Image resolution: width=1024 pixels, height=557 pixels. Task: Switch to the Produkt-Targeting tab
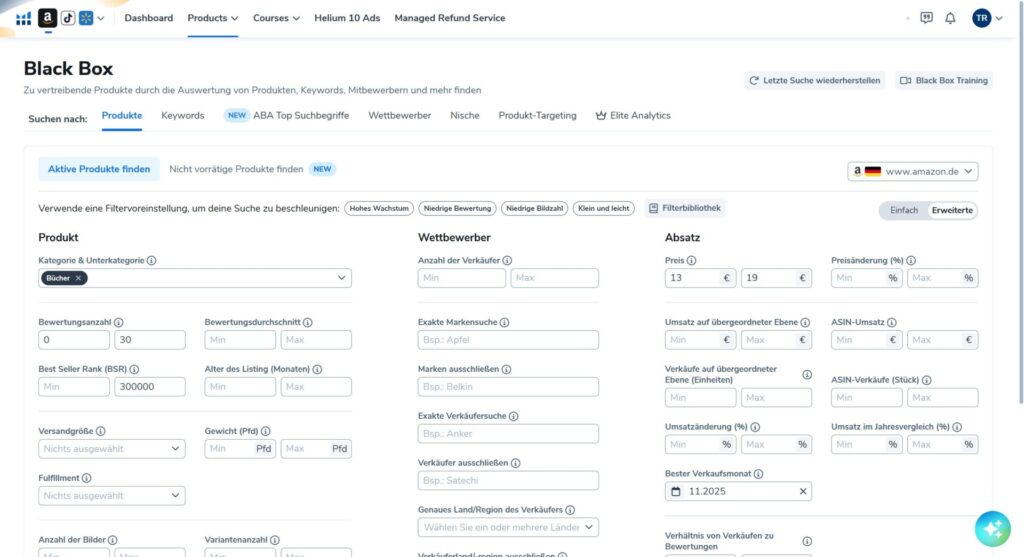[x=537, y=116]
